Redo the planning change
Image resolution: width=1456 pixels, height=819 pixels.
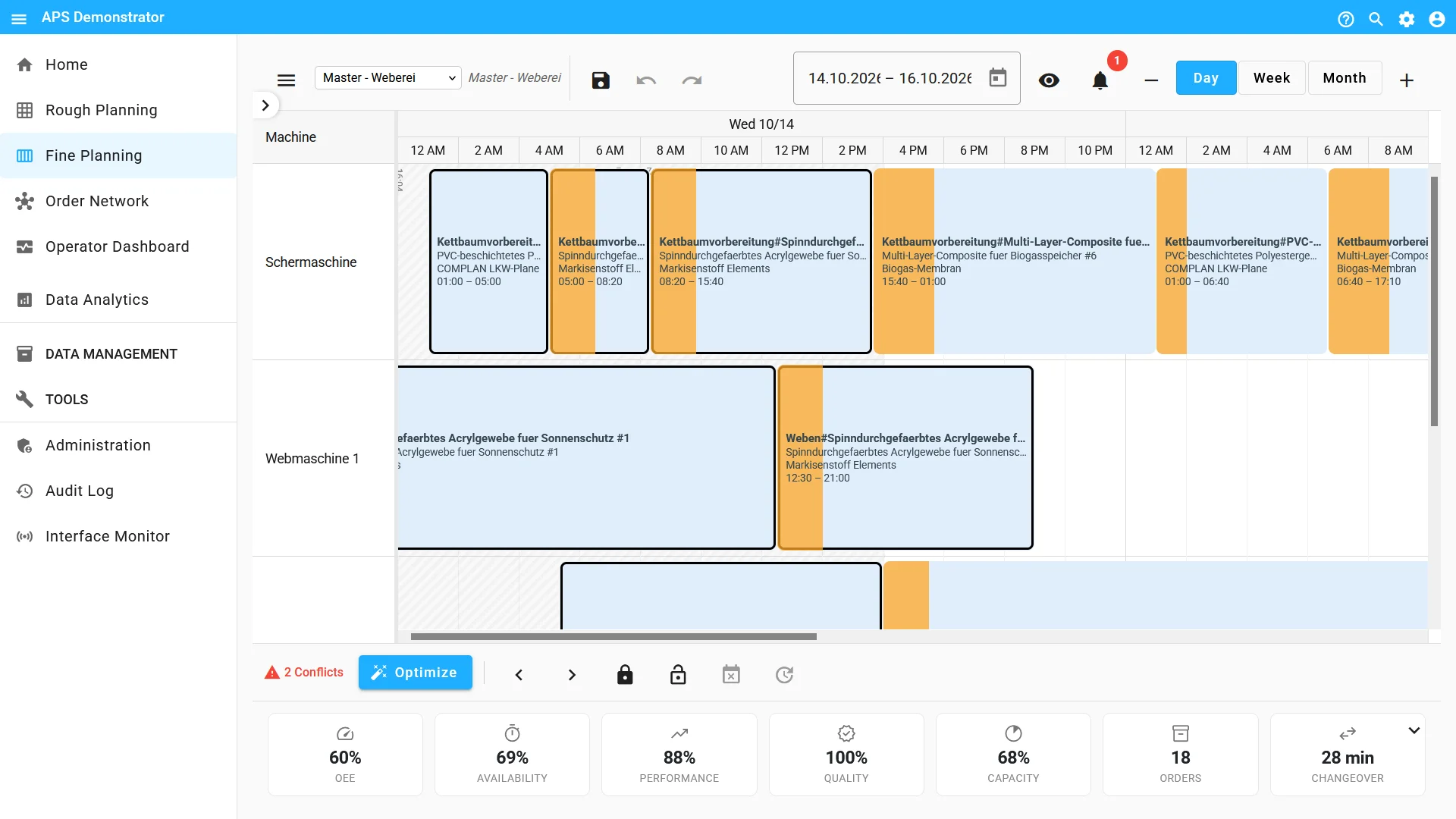(692, 80)
